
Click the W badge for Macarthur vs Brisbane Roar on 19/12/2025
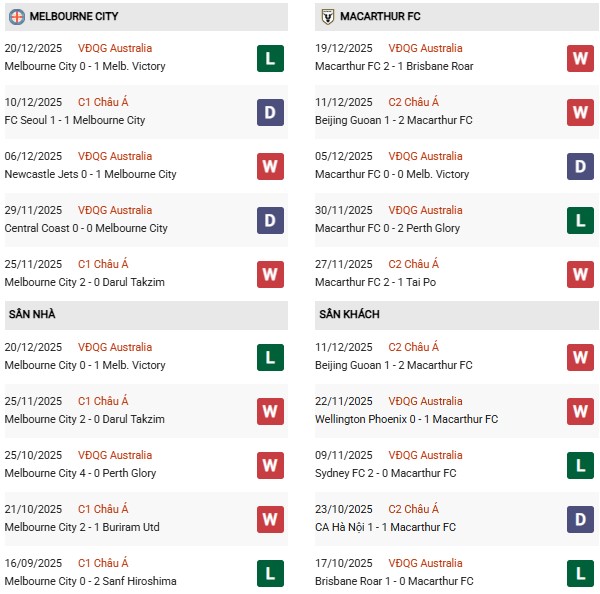point(580,59)
